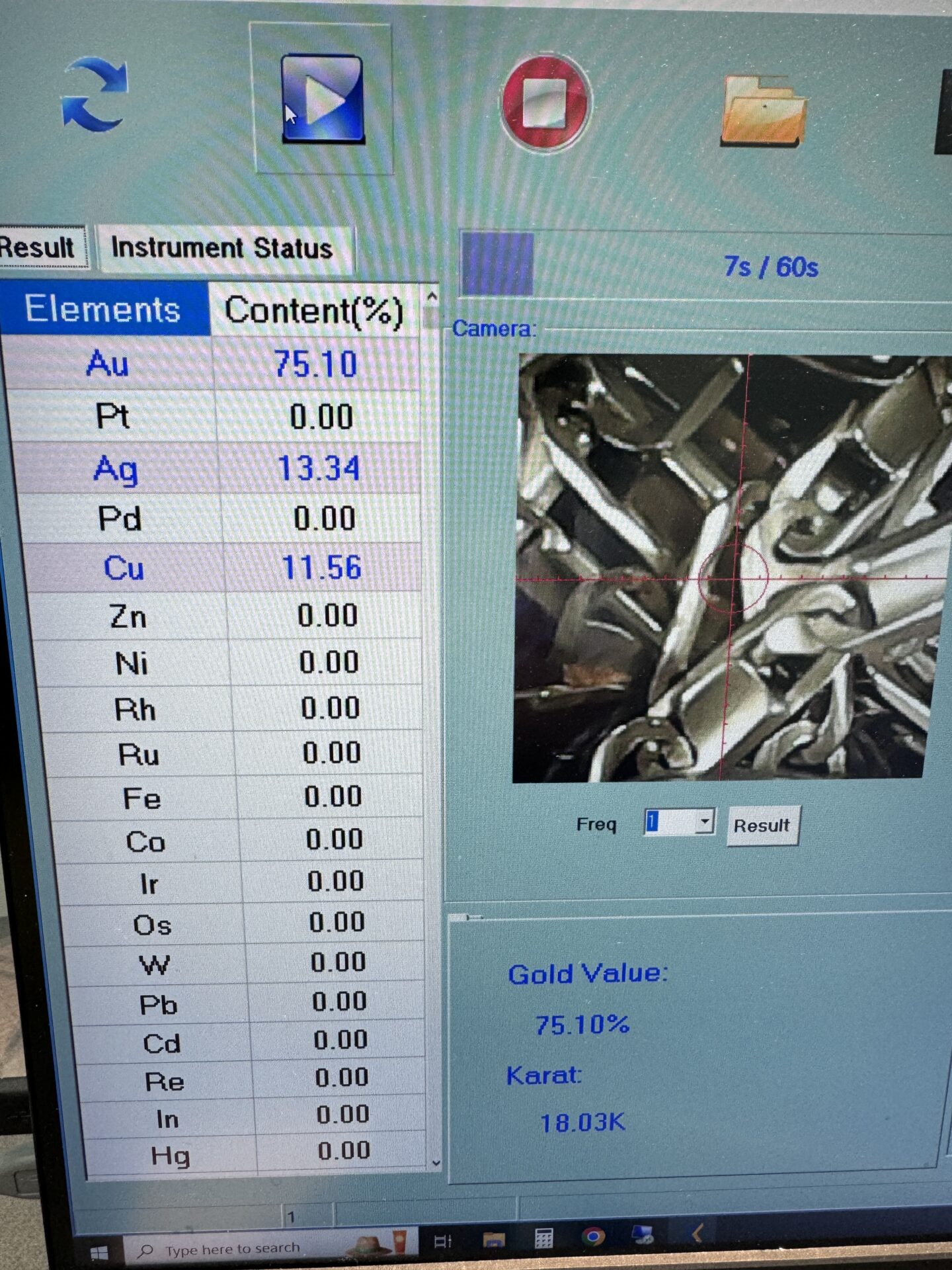Open Google Chrome from the taskbar
The width and height of the screenshot is (952, 1270).
[x=594, y=1236]
